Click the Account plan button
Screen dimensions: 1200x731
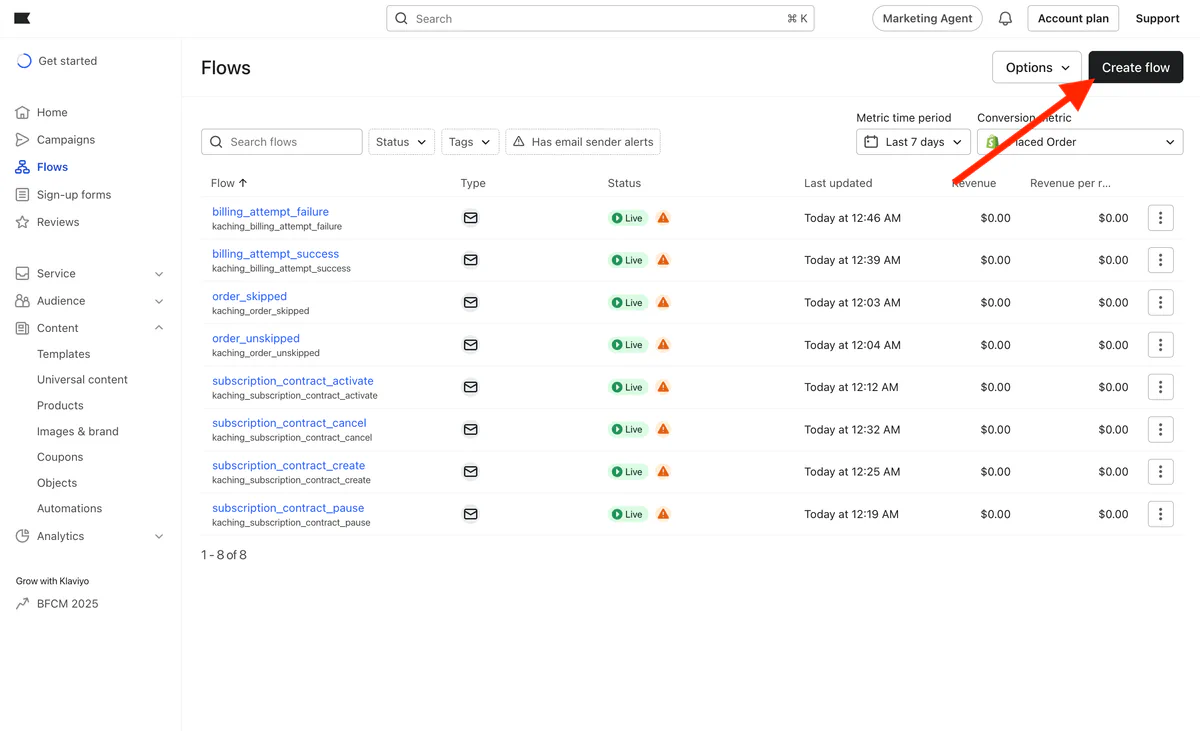(1073, 19)
